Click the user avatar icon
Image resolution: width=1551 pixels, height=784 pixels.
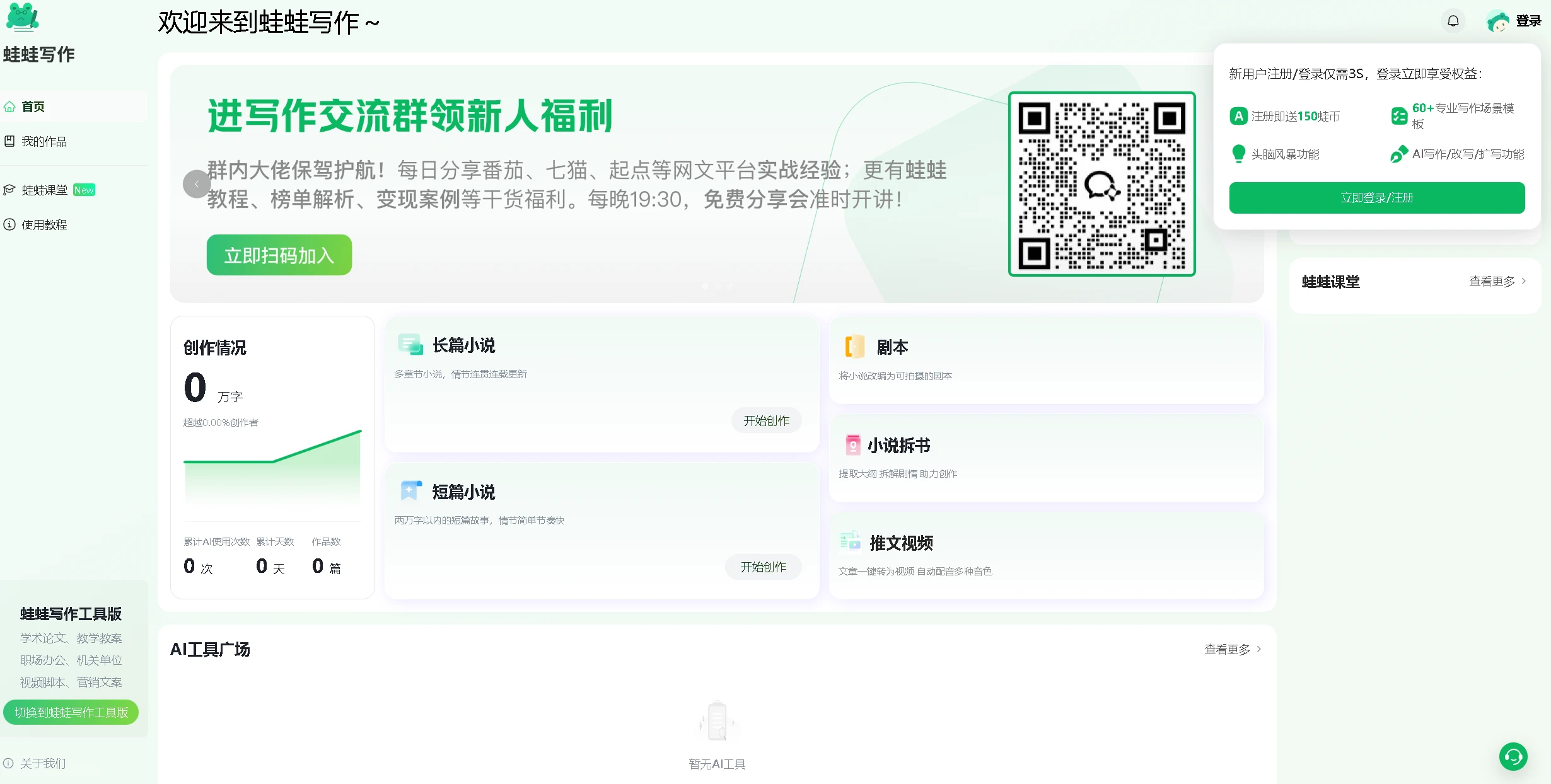[1497, 22]
